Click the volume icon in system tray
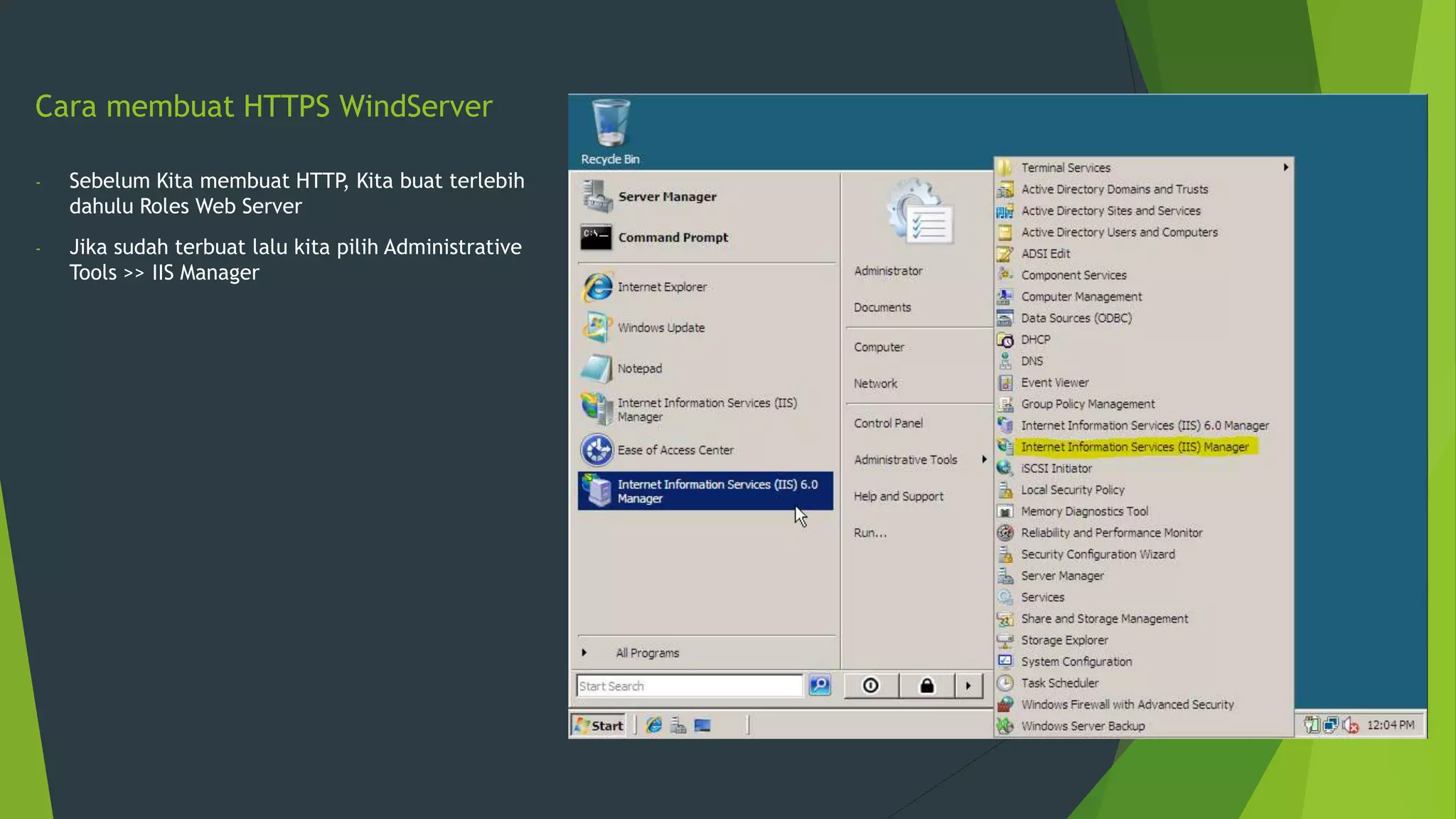This screenshot has width=1456, height=819. pos(1350,725)
